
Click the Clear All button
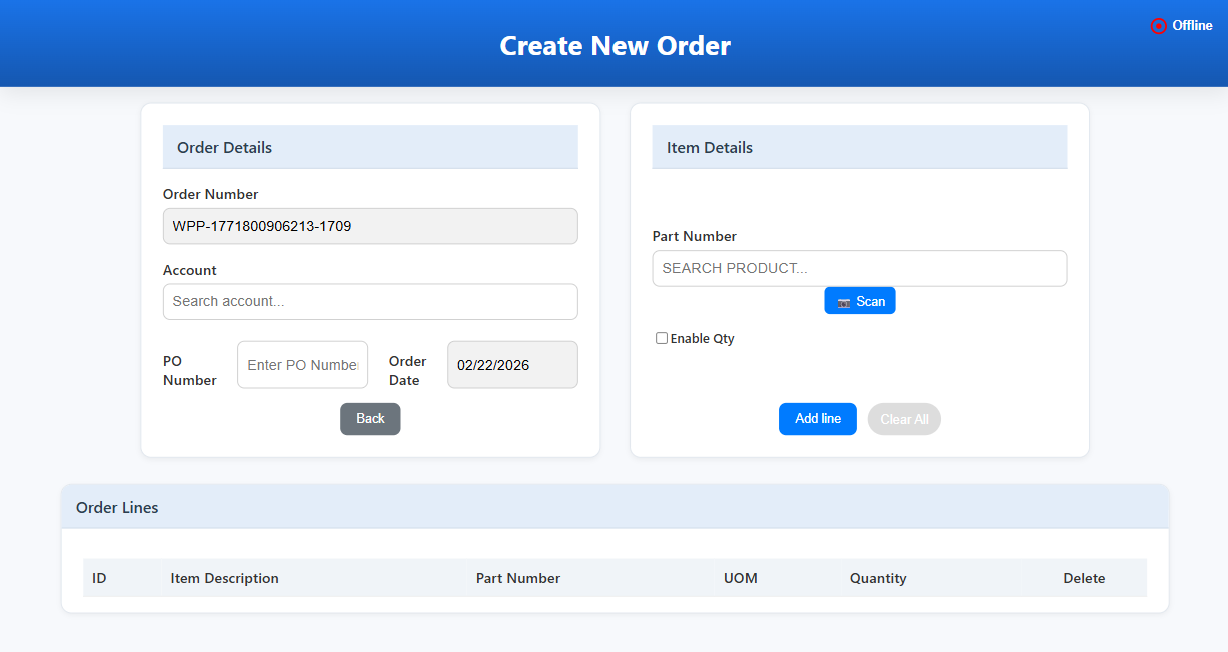click(904, 419)
